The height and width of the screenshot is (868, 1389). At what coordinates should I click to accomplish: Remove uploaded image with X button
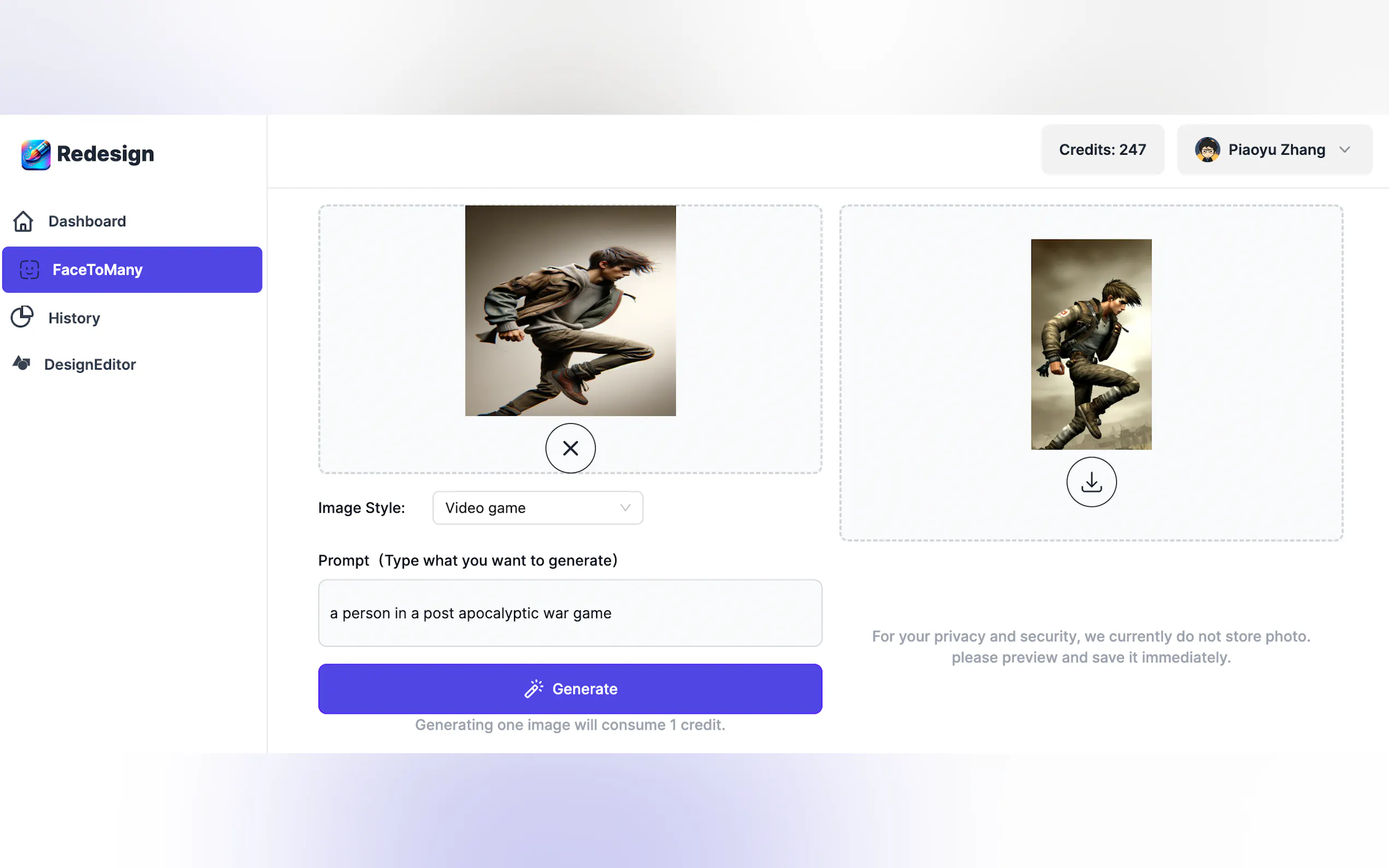point(570,448)
